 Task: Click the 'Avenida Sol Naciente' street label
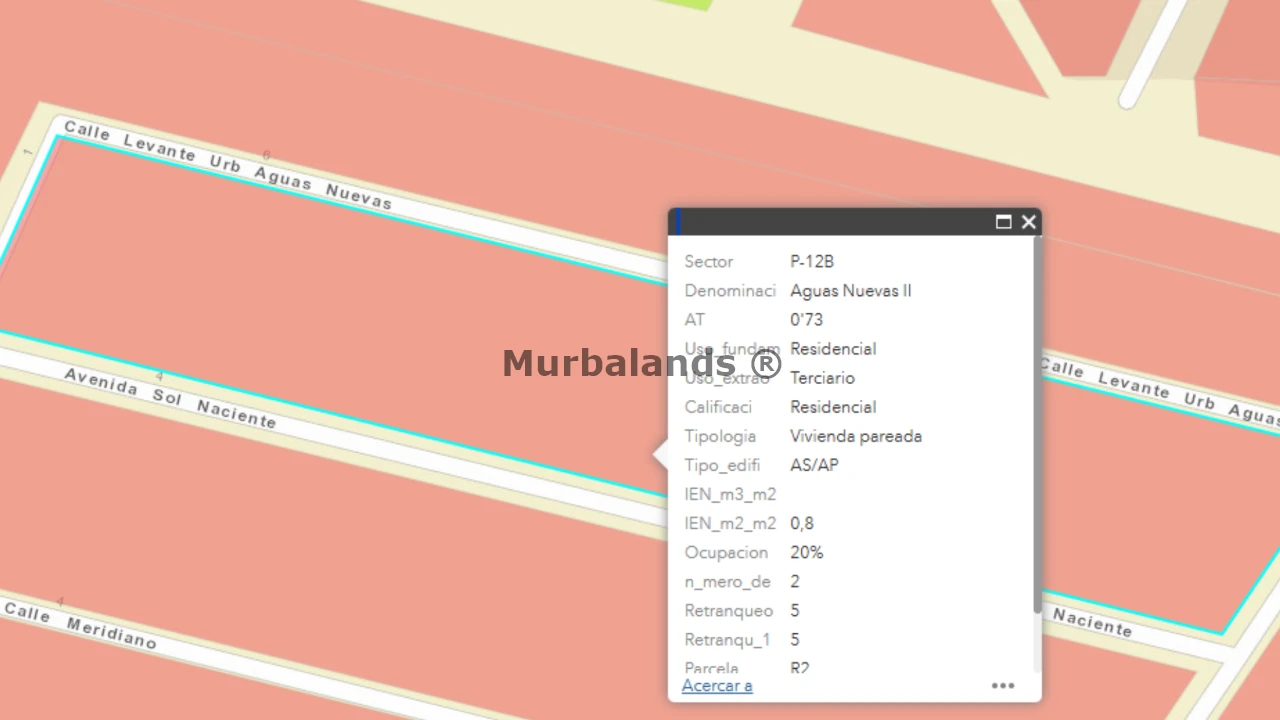pos(170,398)
